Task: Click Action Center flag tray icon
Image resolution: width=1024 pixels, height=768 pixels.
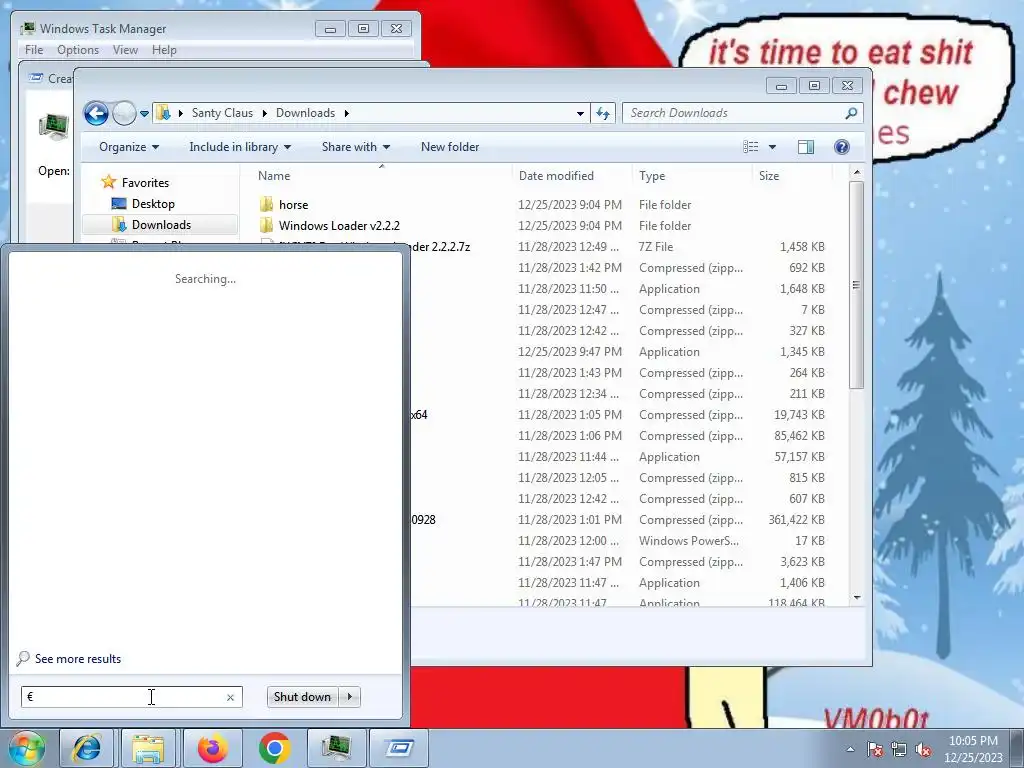Action: click(875, 749)
